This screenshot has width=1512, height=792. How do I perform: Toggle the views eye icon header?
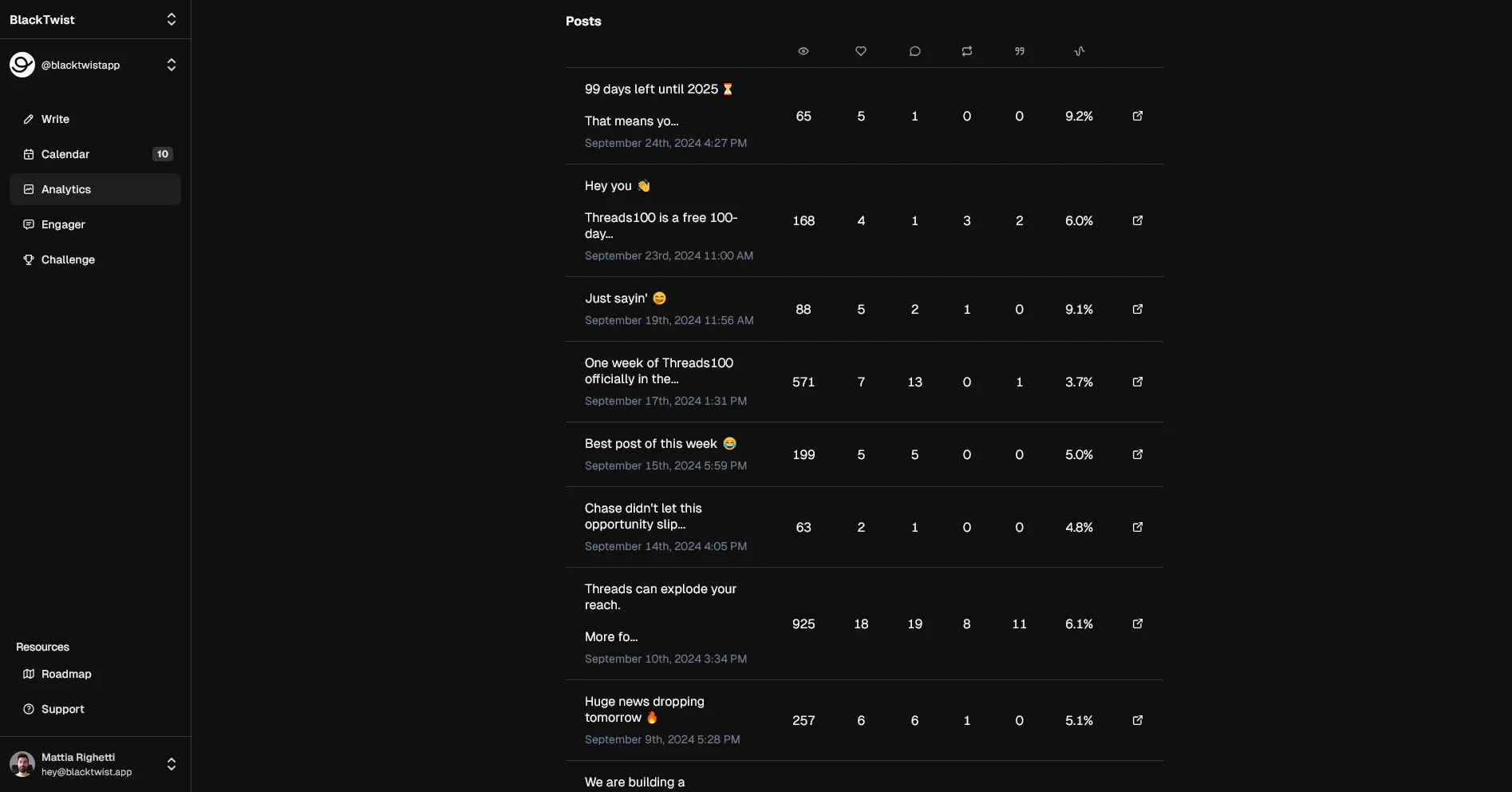(x=803, y=50)
